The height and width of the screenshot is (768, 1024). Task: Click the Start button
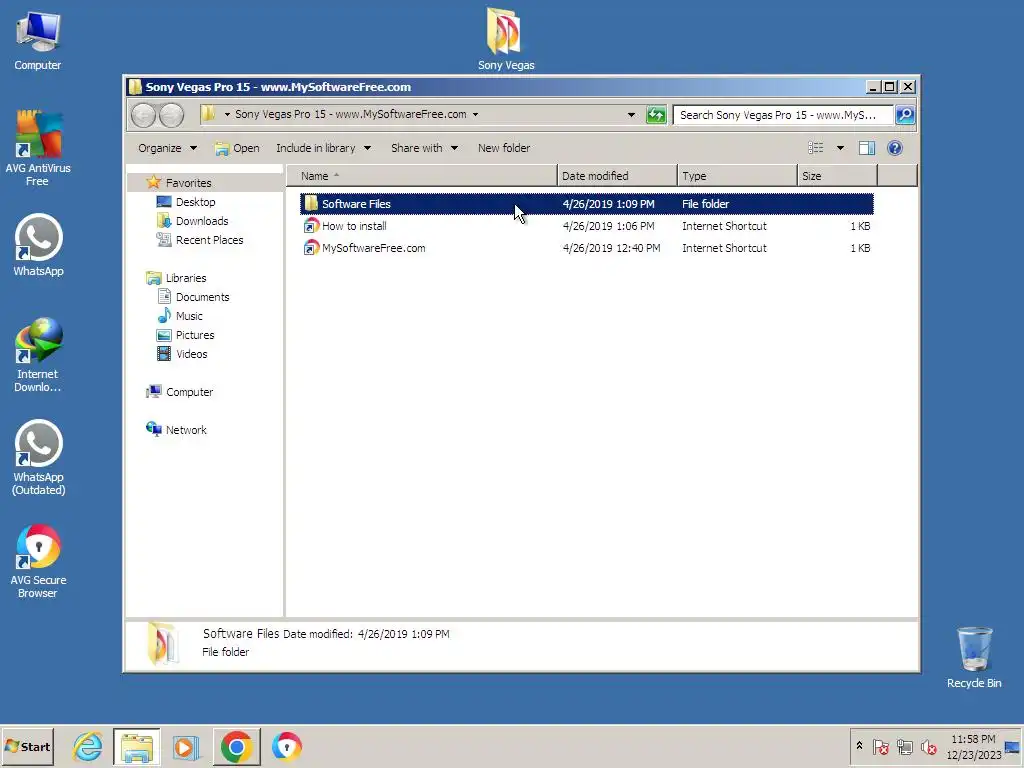click(x=27, y=746)
